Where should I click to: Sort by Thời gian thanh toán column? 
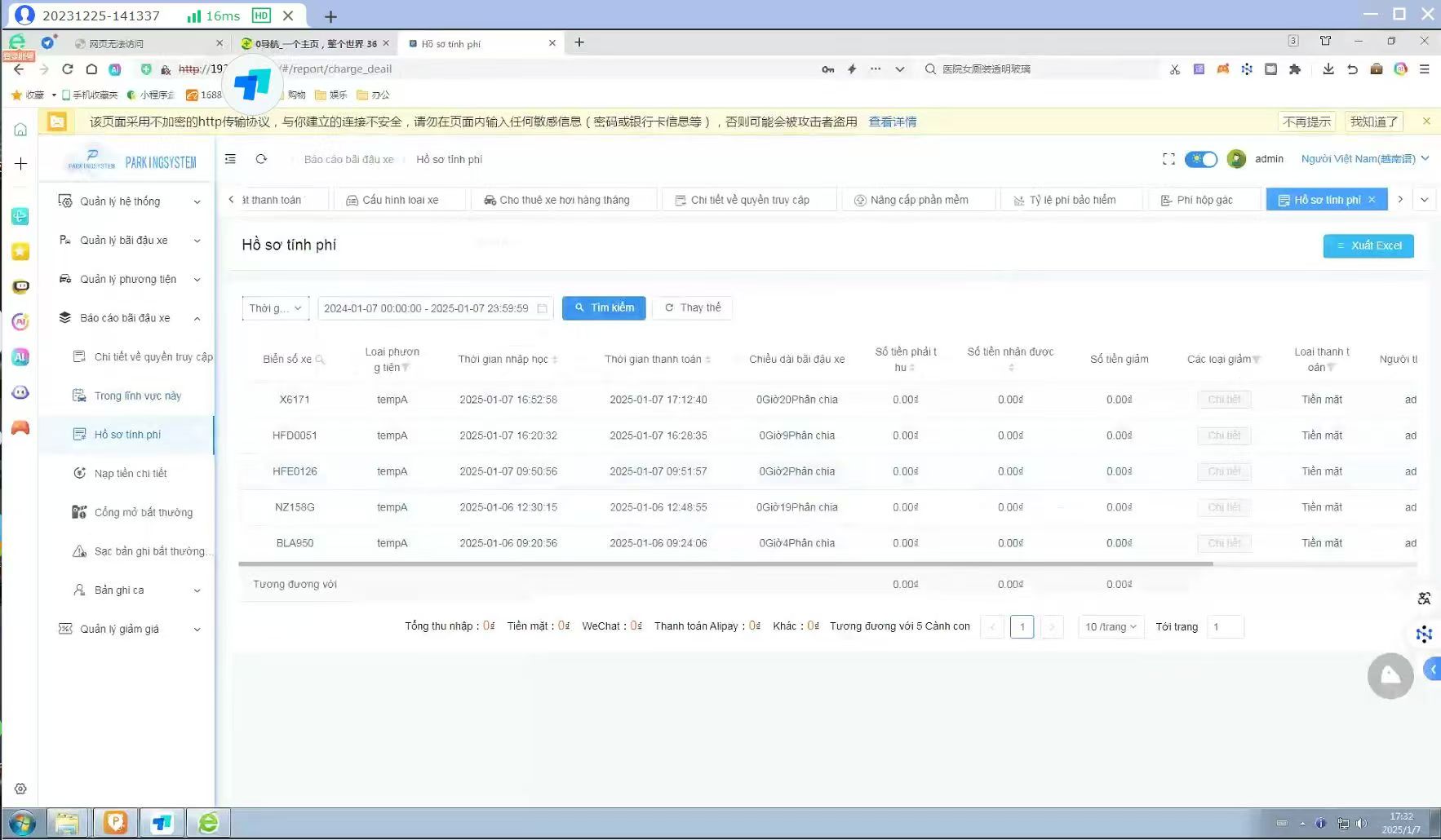coord(707,360)
